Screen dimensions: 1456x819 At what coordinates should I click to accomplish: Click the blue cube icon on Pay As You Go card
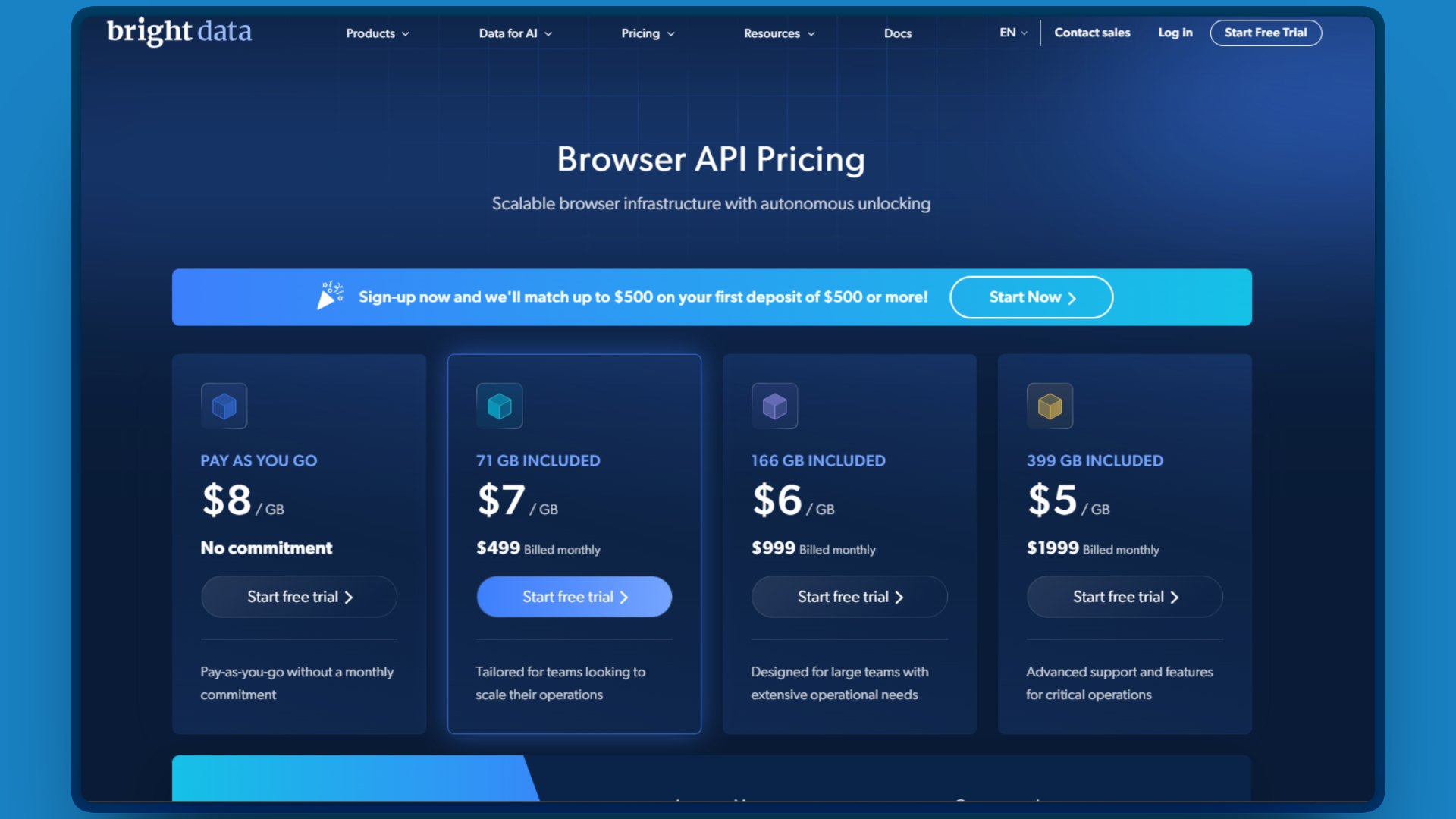224,406
